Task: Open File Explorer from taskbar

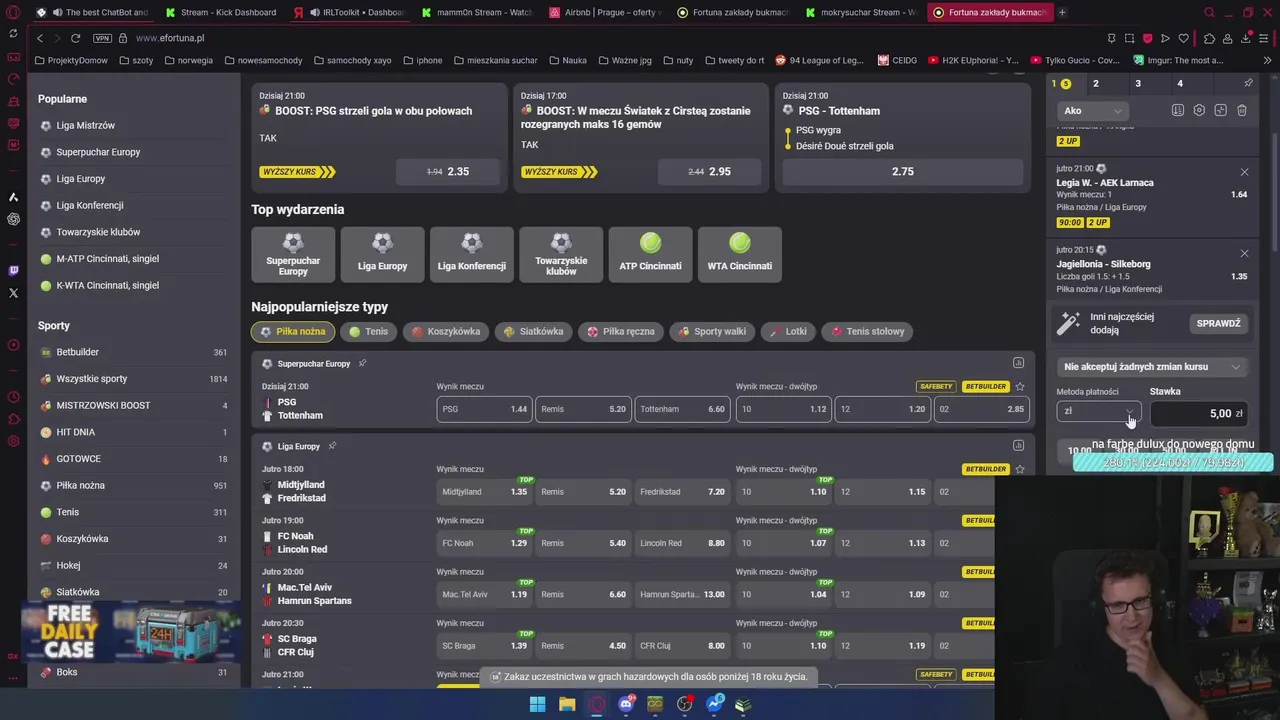Action: coord(567,704)
